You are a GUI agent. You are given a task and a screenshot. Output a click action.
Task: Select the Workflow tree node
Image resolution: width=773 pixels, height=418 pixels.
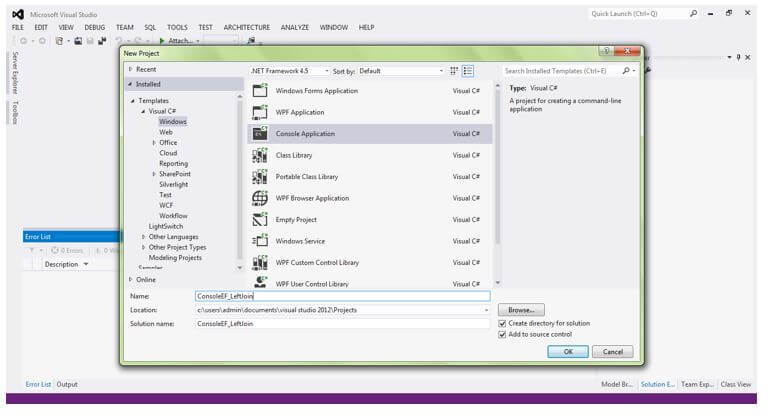point(173,216)
